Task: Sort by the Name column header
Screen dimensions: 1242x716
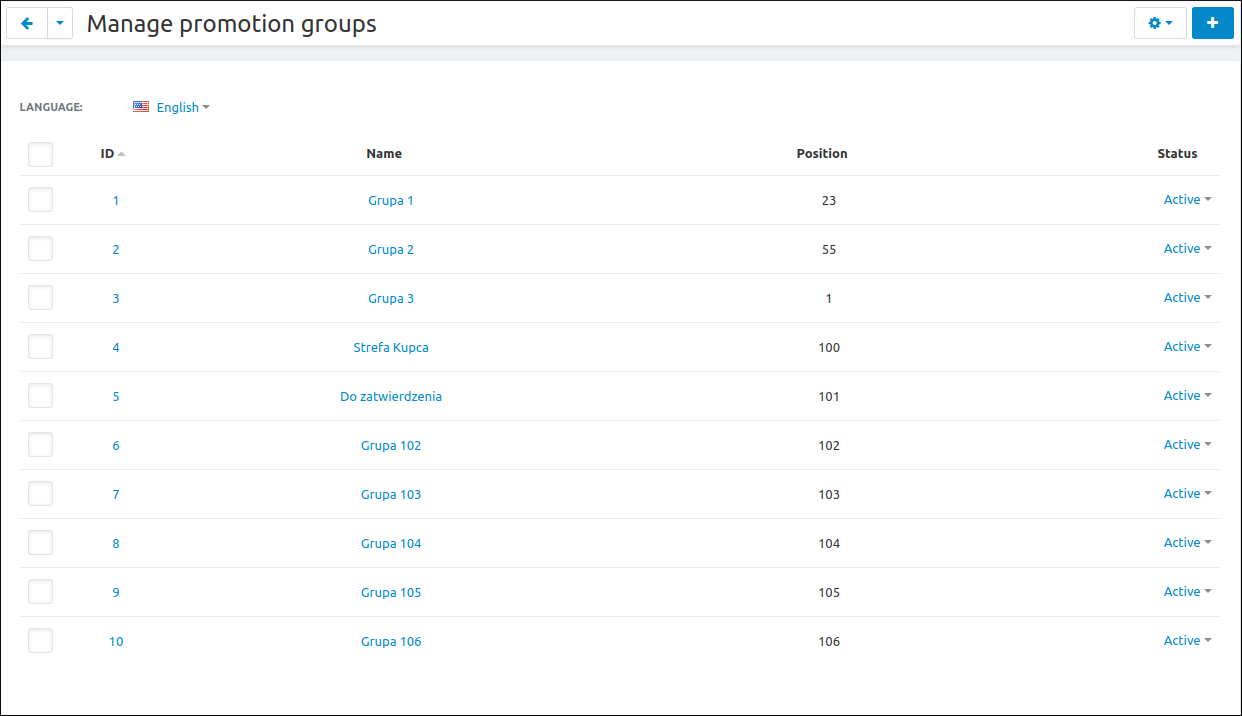Action: point(384,154)
